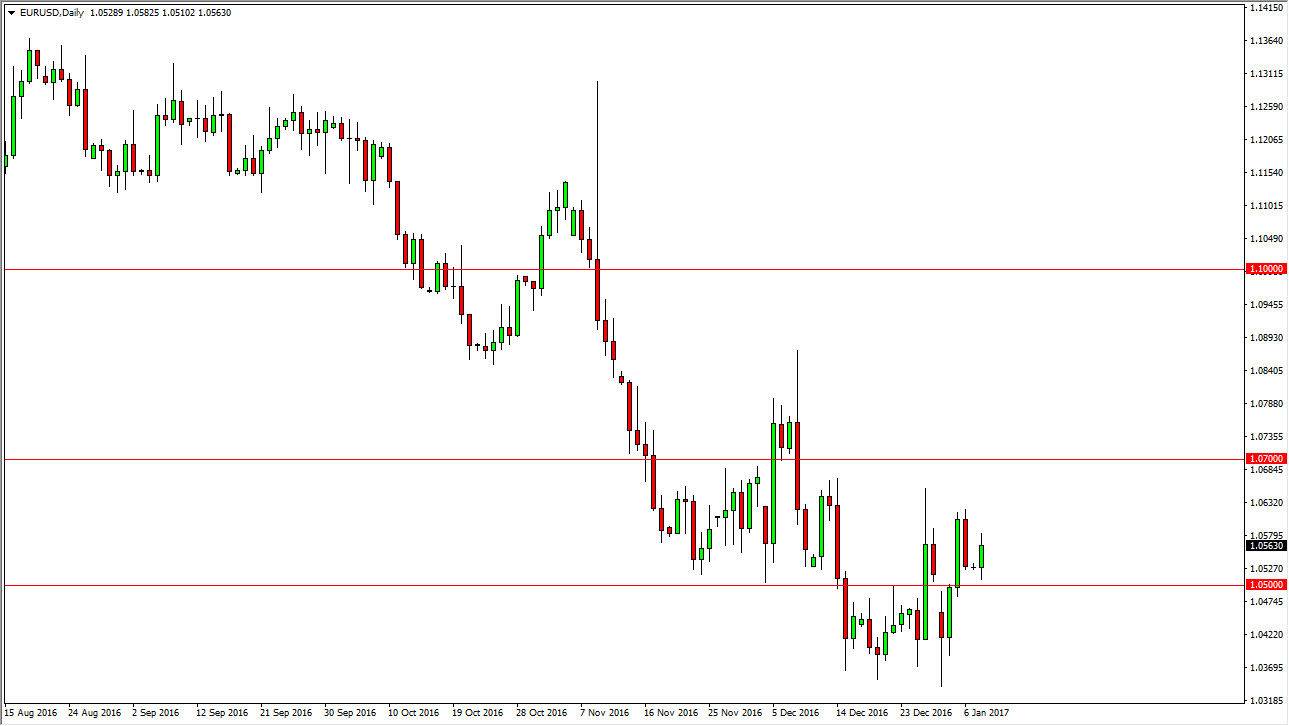Viewport: 1289px width, 726px height.
Task: Select the 1.07000 red price level label
Action: pyautogui.click(x=1265, y=458)
